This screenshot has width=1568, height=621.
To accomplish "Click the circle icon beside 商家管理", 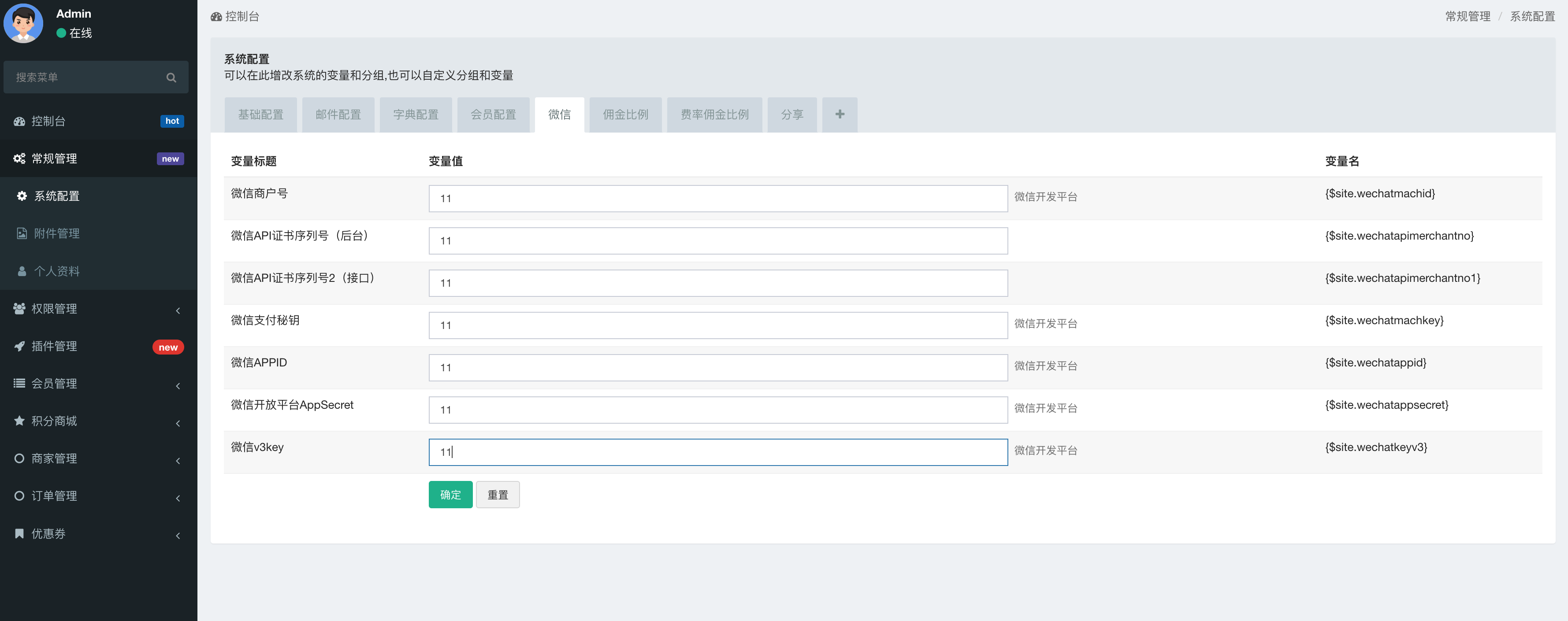I will (x=19, y=458).
